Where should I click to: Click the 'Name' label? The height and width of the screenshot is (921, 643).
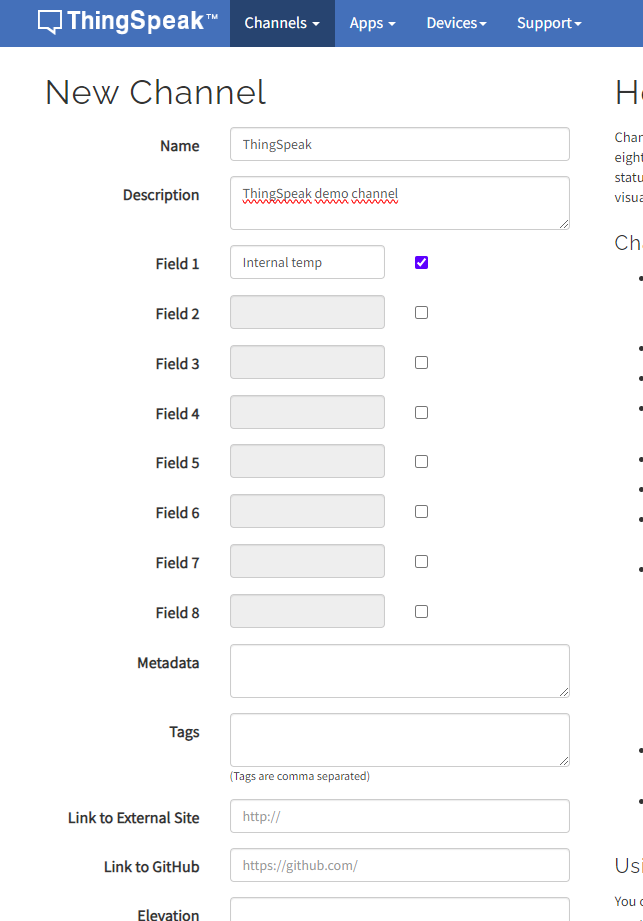pyautogui.click(x=180, y=146)
